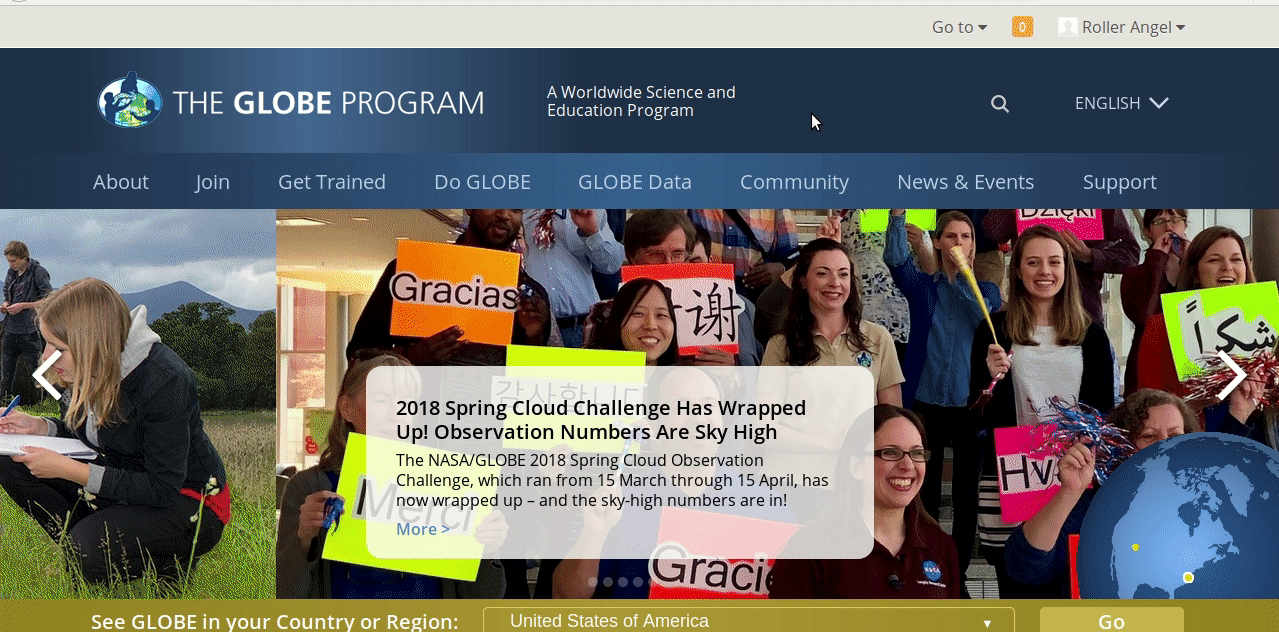Click the interactive globe map widget

1179,518
